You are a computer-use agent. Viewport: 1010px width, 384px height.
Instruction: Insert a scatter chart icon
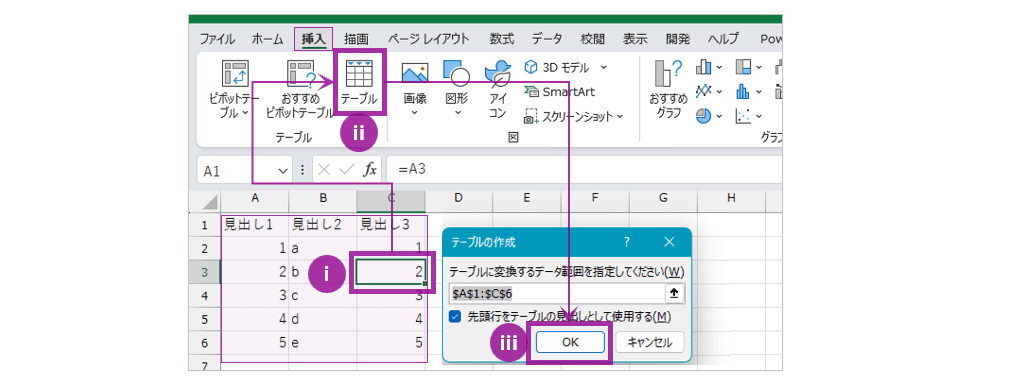[x=743, y=116]
